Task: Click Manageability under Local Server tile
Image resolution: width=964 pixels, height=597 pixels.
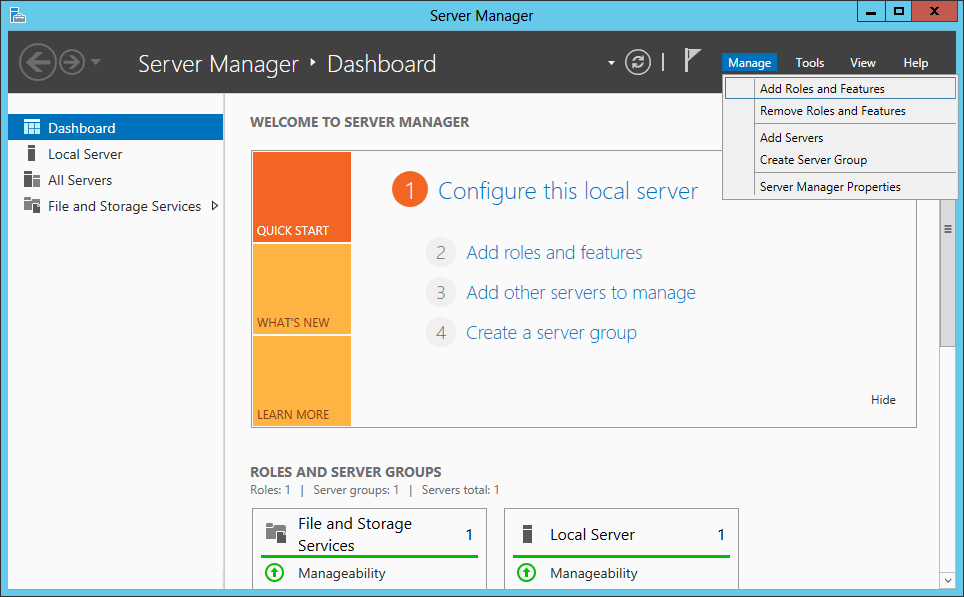Action: click(x=594, y=573)
